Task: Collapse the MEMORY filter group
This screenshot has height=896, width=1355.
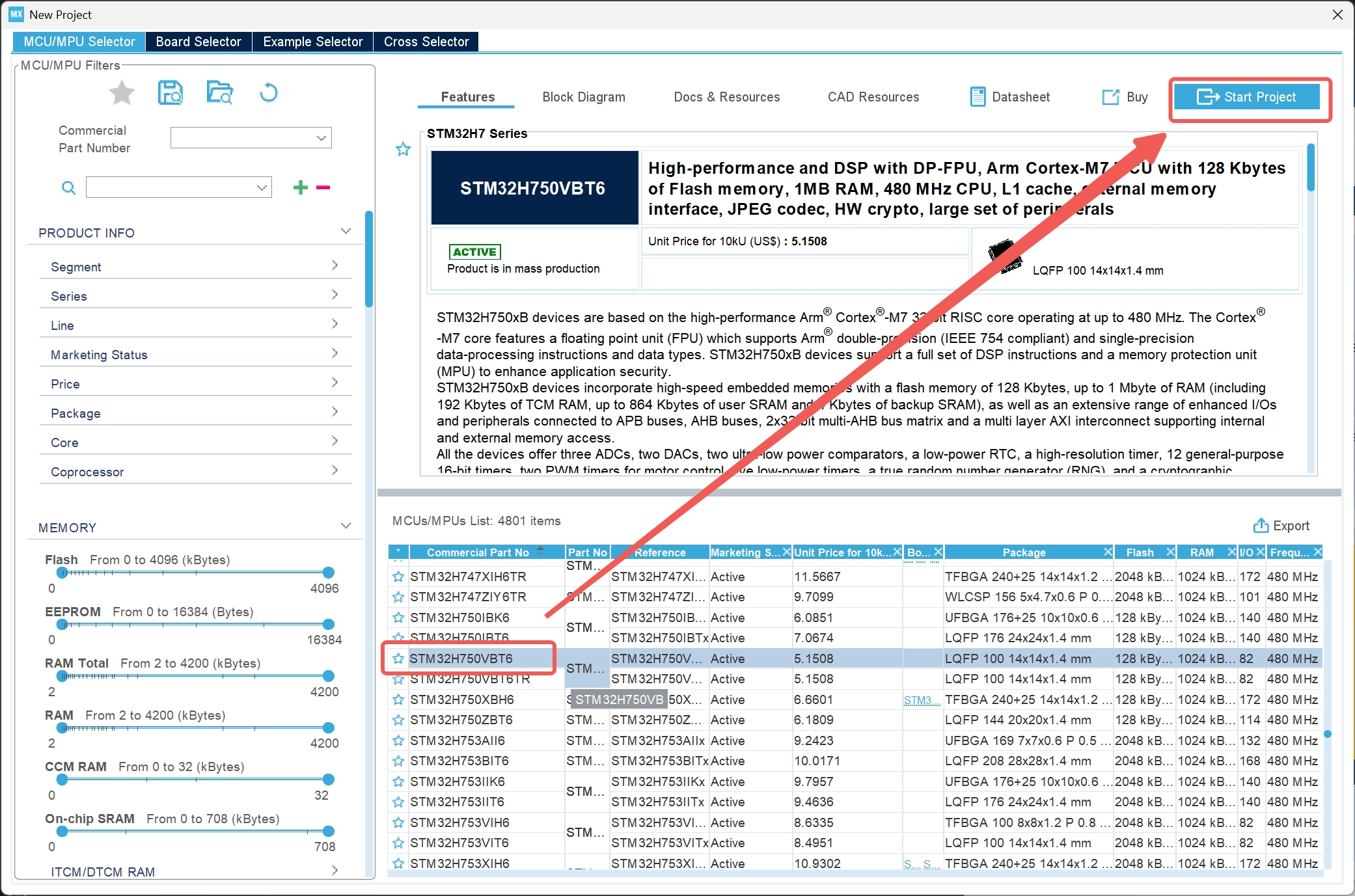Action: [346, 526]
